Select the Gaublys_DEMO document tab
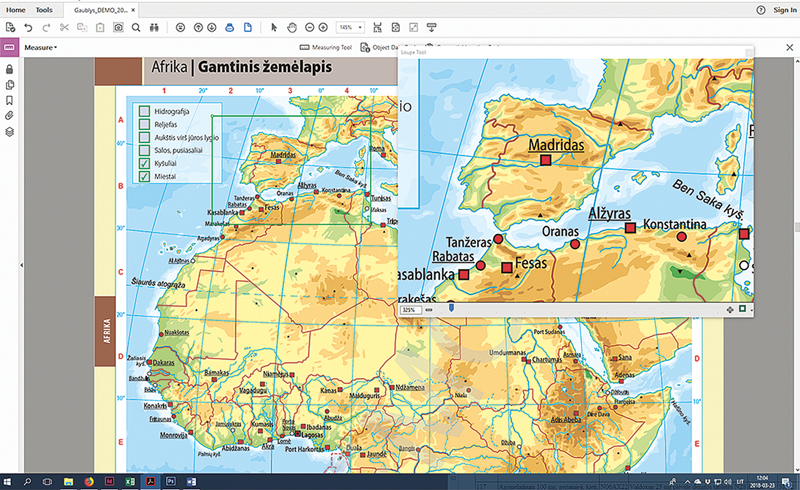This screenshot has width=800, height=490. coord(101,10)
